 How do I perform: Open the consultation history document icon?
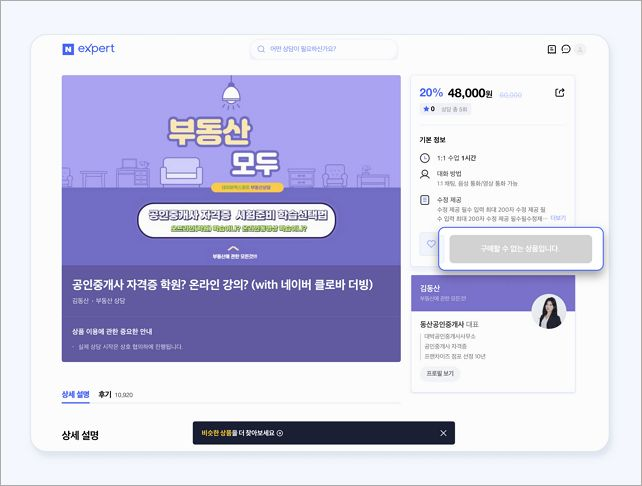[552, 49]
